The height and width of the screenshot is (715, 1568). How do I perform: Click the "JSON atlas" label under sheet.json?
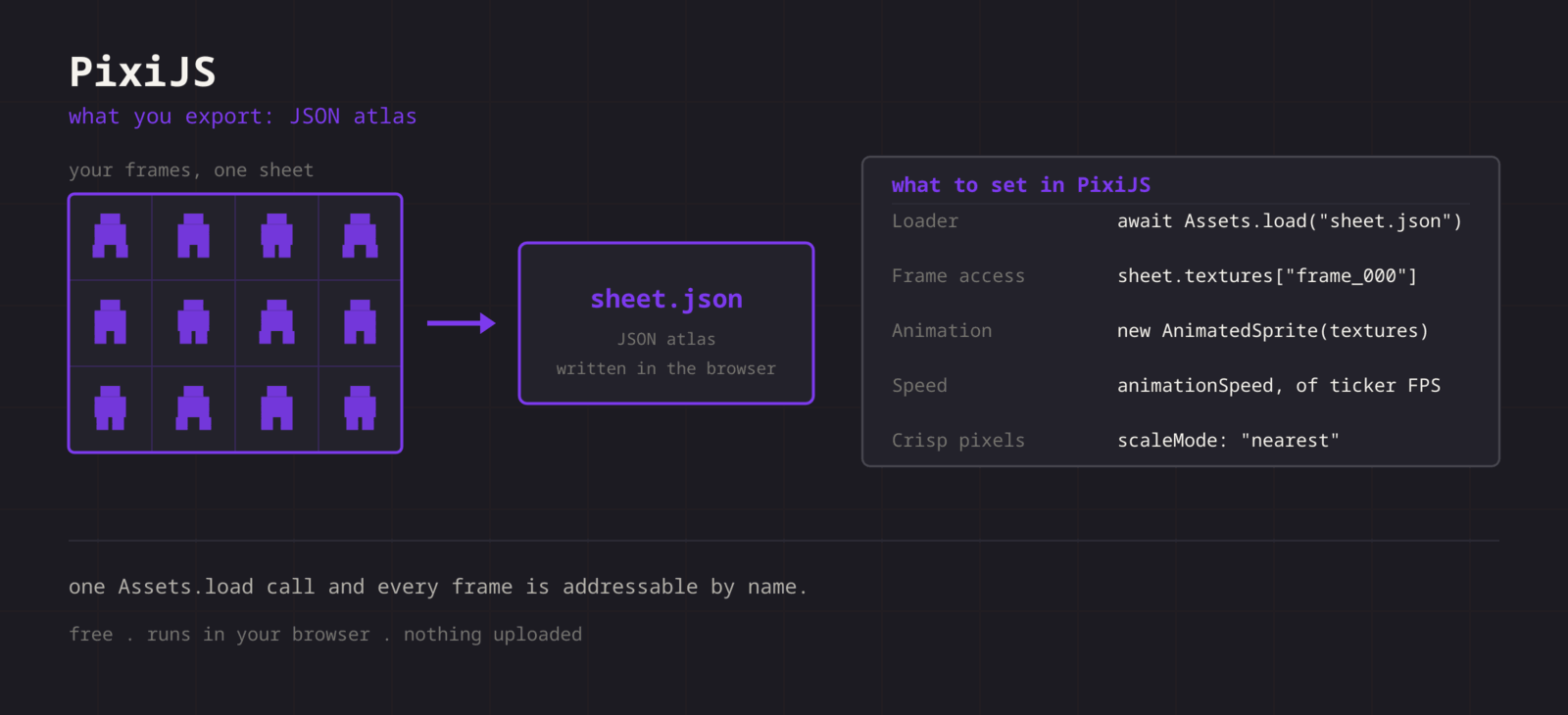666,339
